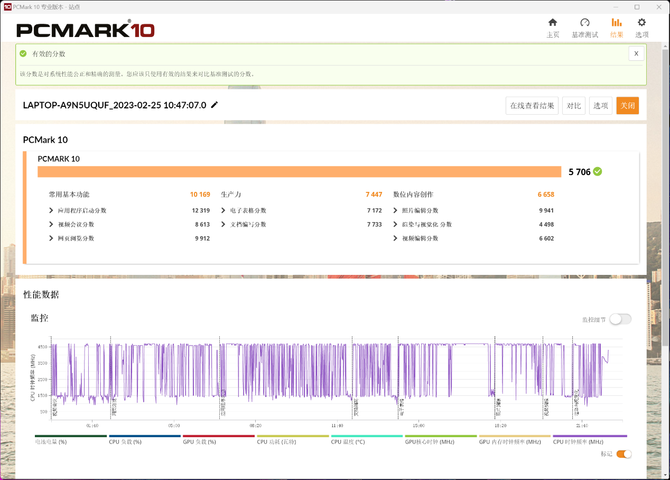This screenshot has height=480, width=670.
Task: Click the 生产力 score 7 447
Action: point(374,194)
